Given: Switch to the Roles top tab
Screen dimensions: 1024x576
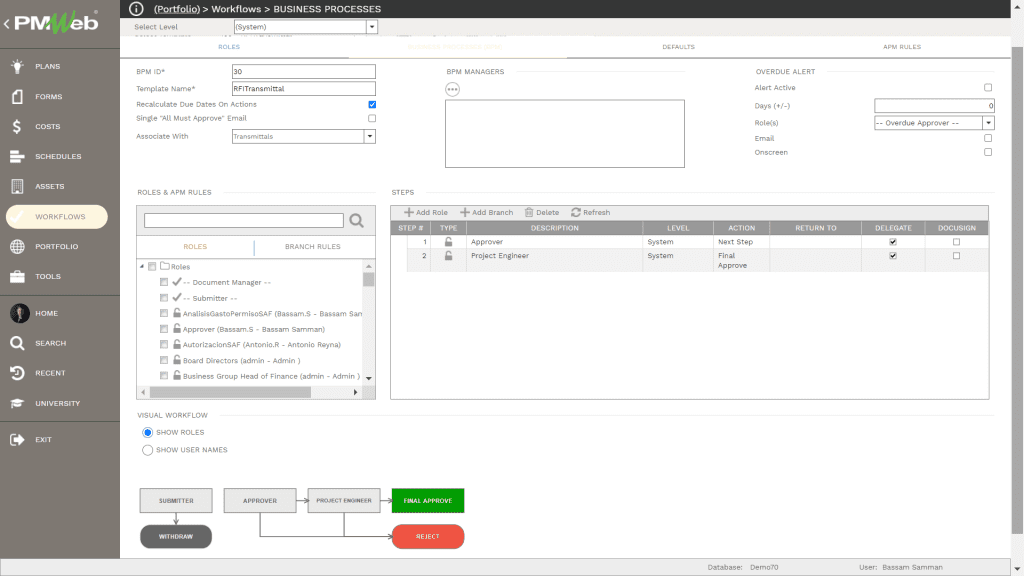Looking at the screenshot, I should tap(229, 47).
